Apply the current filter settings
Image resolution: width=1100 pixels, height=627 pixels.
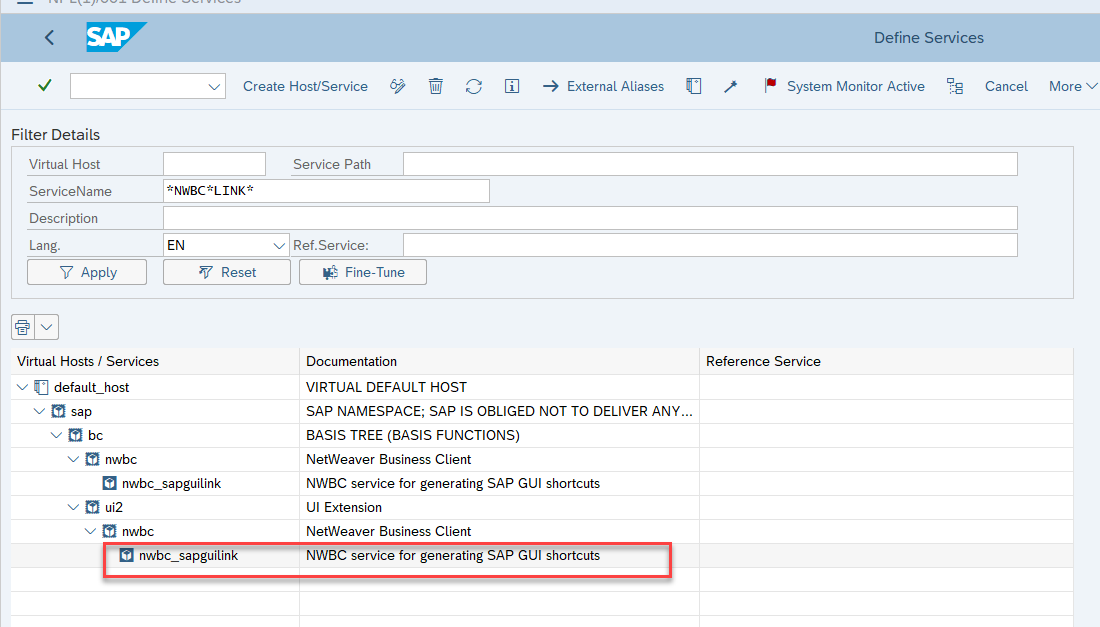point(86,271)
